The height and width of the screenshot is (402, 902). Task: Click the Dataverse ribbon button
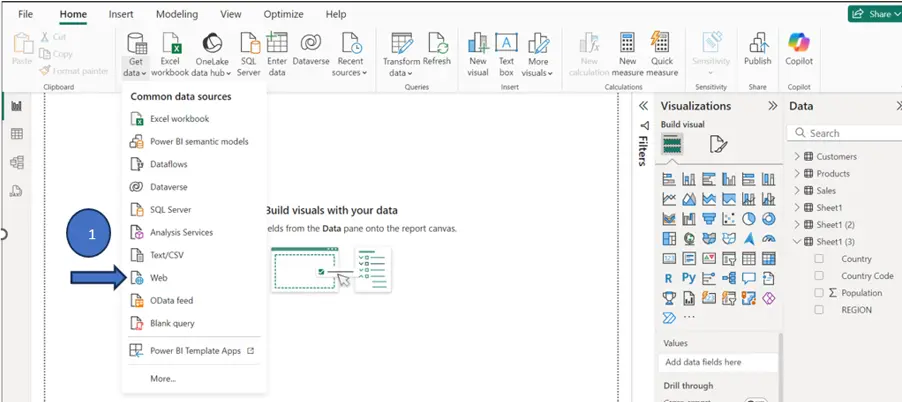click(x=311, y=49)
